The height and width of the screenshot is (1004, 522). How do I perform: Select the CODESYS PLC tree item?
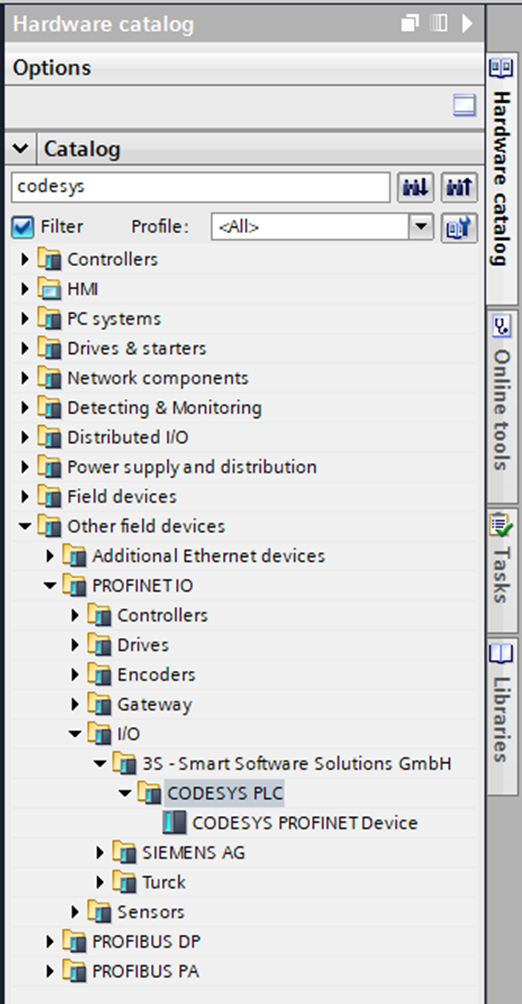[x=224, y=793]
